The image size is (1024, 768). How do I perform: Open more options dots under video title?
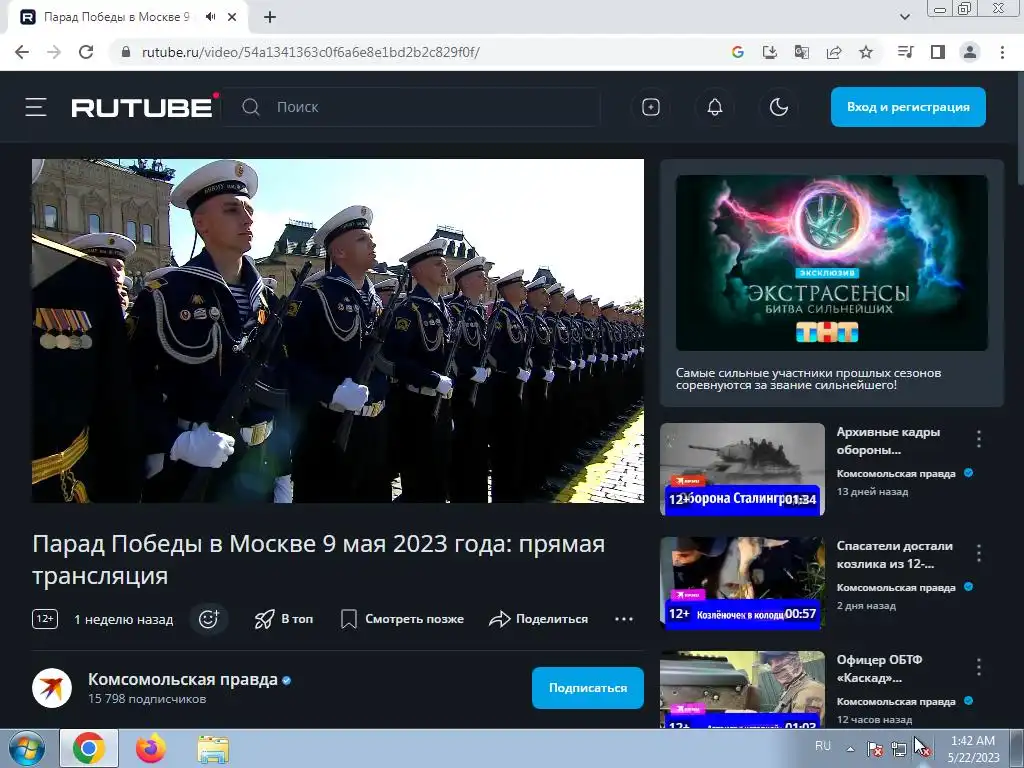pos(624,618)
